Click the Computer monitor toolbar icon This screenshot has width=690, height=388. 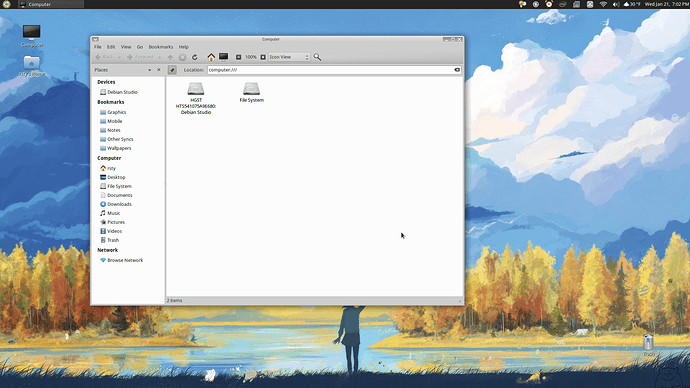pyautogui.click(x=224, y=57)
